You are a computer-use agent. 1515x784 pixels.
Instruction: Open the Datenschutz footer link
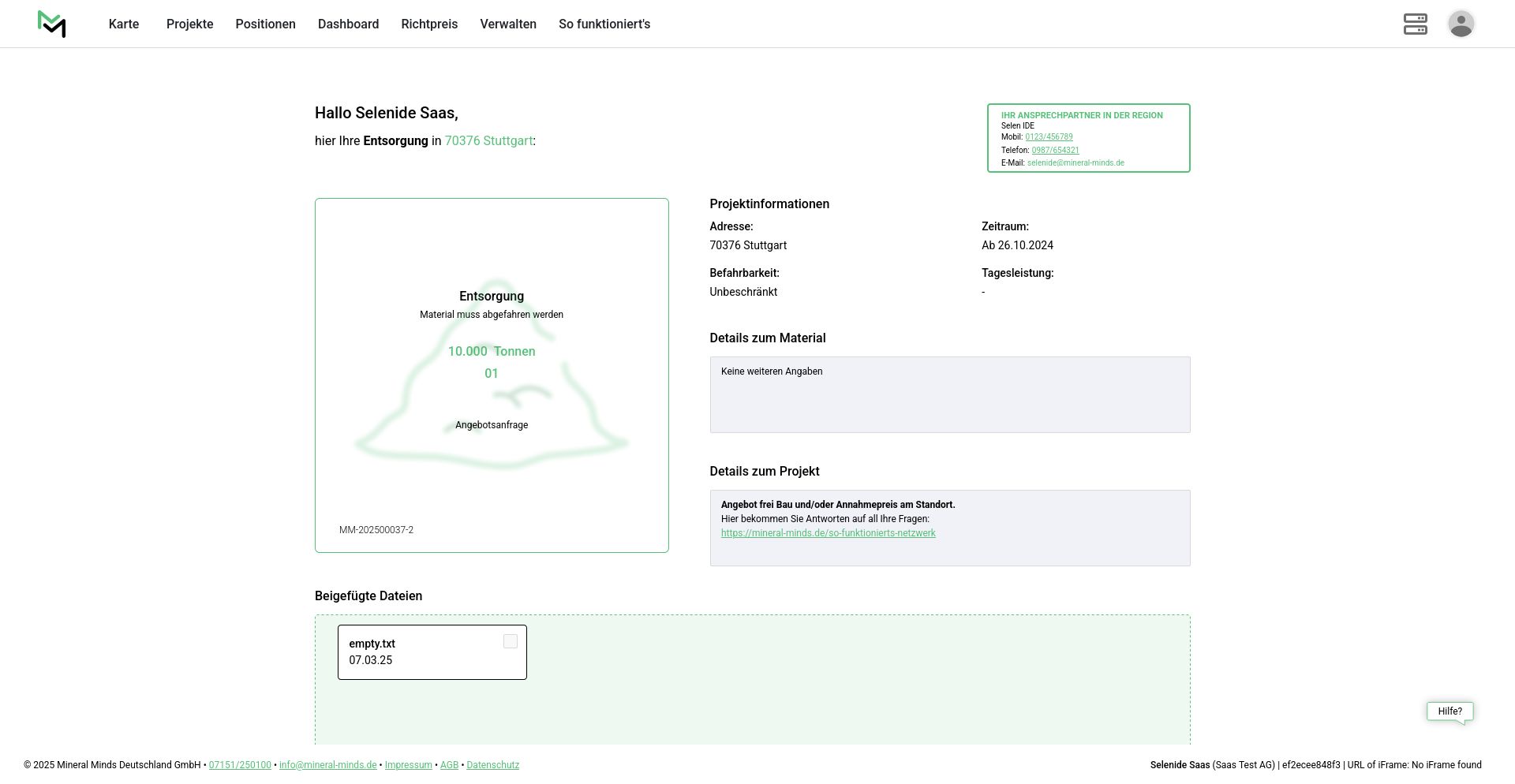point(492,765)
